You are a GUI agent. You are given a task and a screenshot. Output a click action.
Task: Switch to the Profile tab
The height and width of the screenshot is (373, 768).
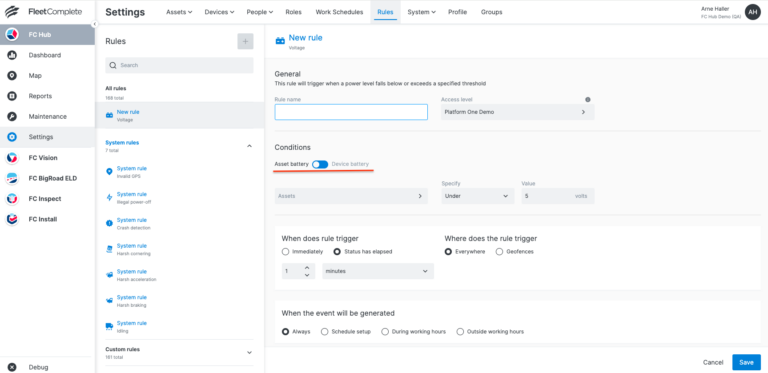click(x=457, y=12)
